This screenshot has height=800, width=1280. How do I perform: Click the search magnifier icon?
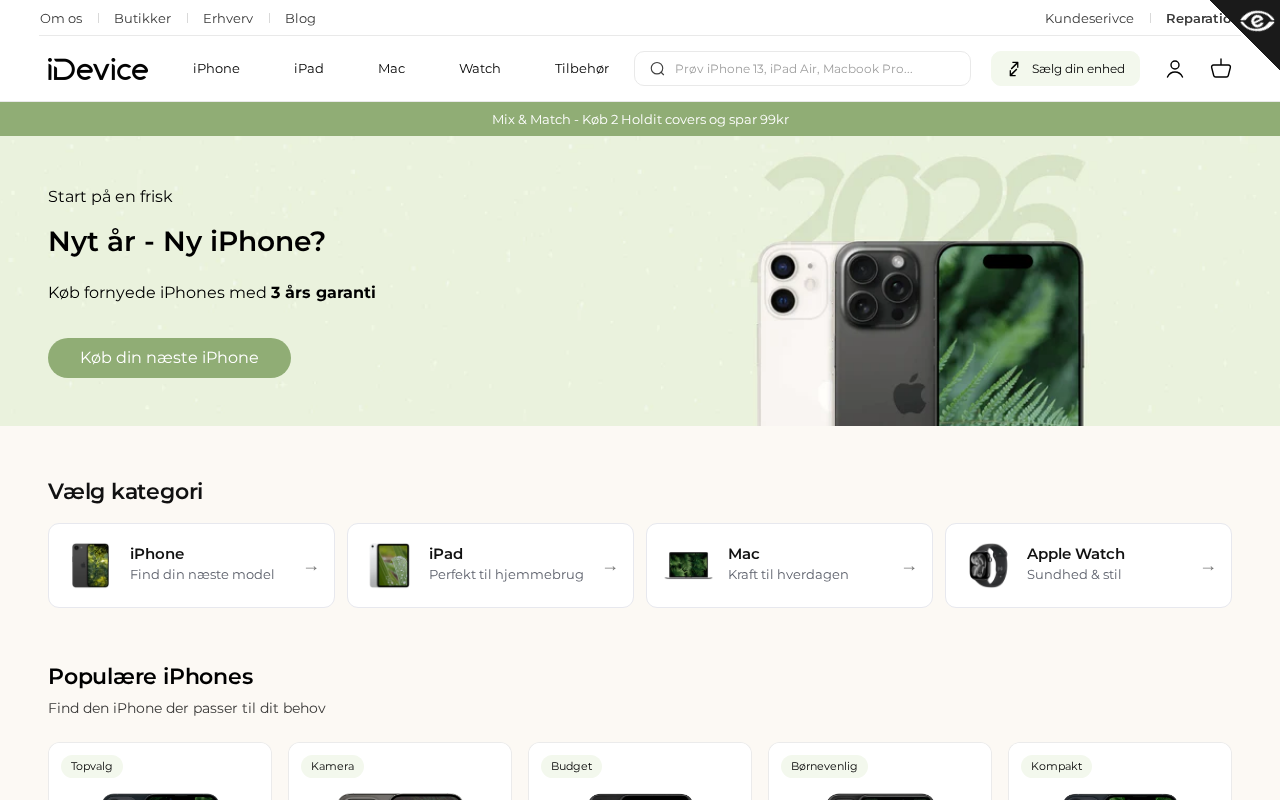(657, 69)
